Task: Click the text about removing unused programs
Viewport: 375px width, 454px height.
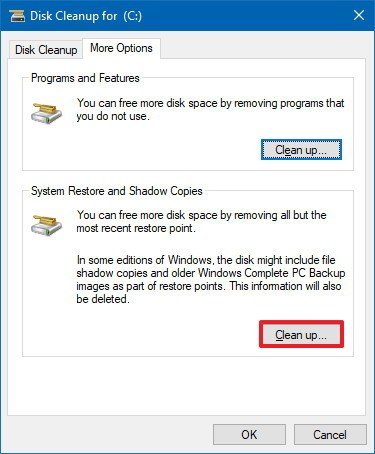Action: tap(210, 110)
